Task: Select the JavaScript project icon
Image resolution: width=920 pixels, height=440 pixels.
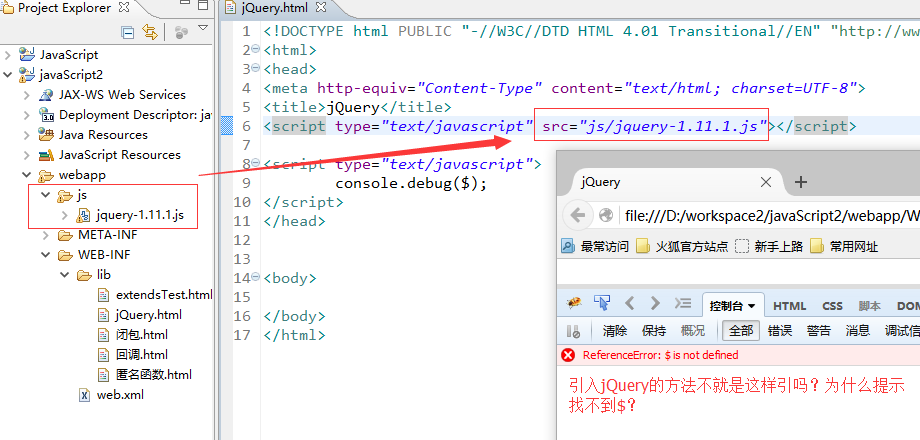Action: 26,55
